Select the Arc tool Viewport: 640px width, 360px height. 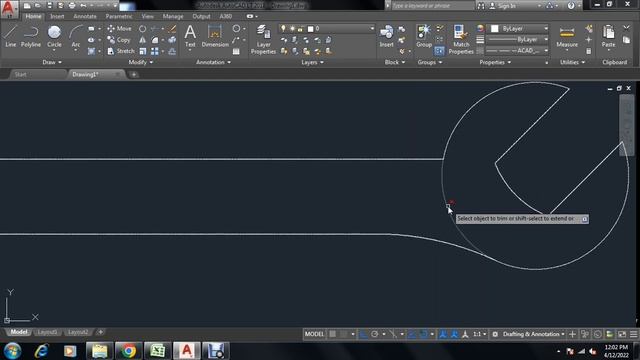76,36
